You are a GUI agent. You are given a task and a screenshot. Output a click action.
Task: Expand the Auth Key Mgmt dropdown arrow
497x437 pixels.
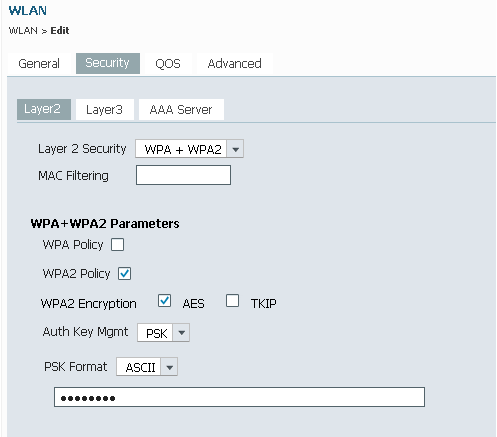181,333
